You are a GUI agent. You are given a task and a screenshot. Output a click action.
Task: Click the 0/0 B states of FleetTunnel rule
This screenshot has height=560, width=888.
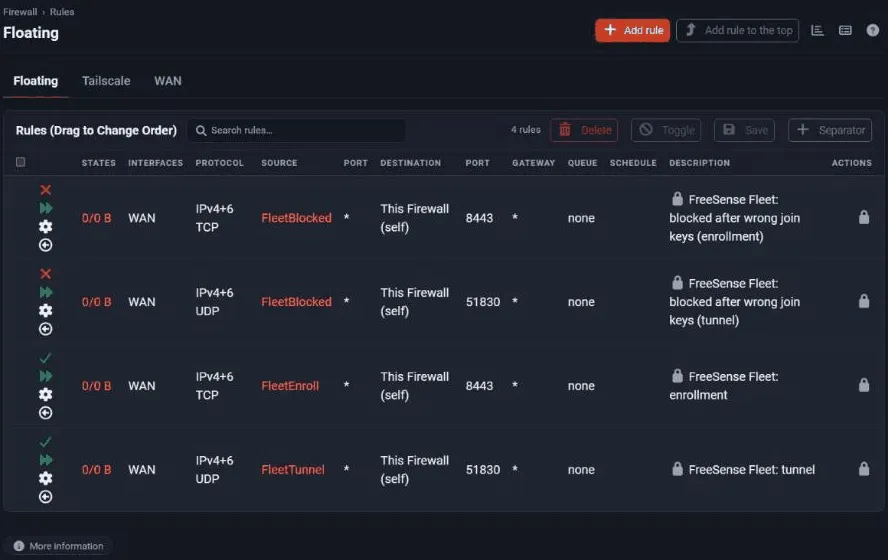(96, 469)
